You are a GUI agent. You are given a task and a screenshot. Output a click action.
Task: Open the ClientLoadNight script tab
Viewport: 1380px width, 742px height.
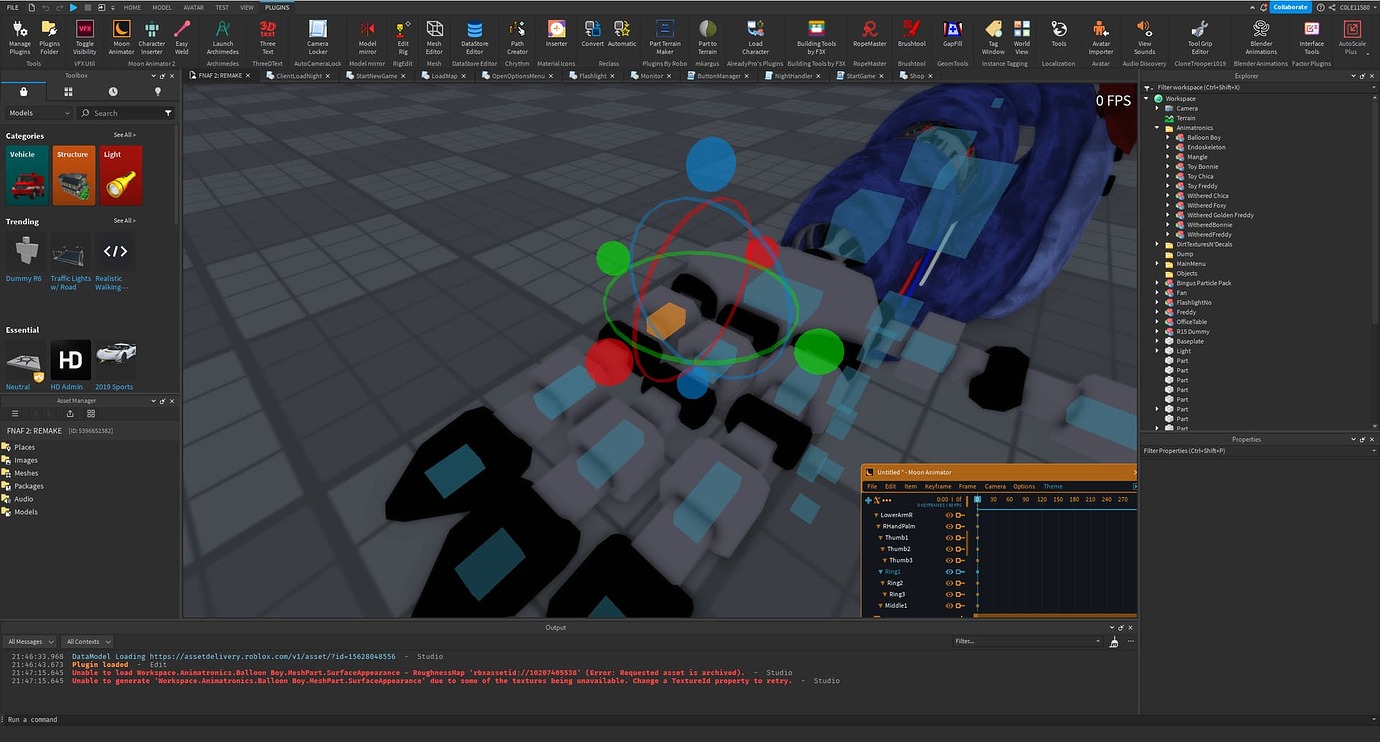[299, 75]
